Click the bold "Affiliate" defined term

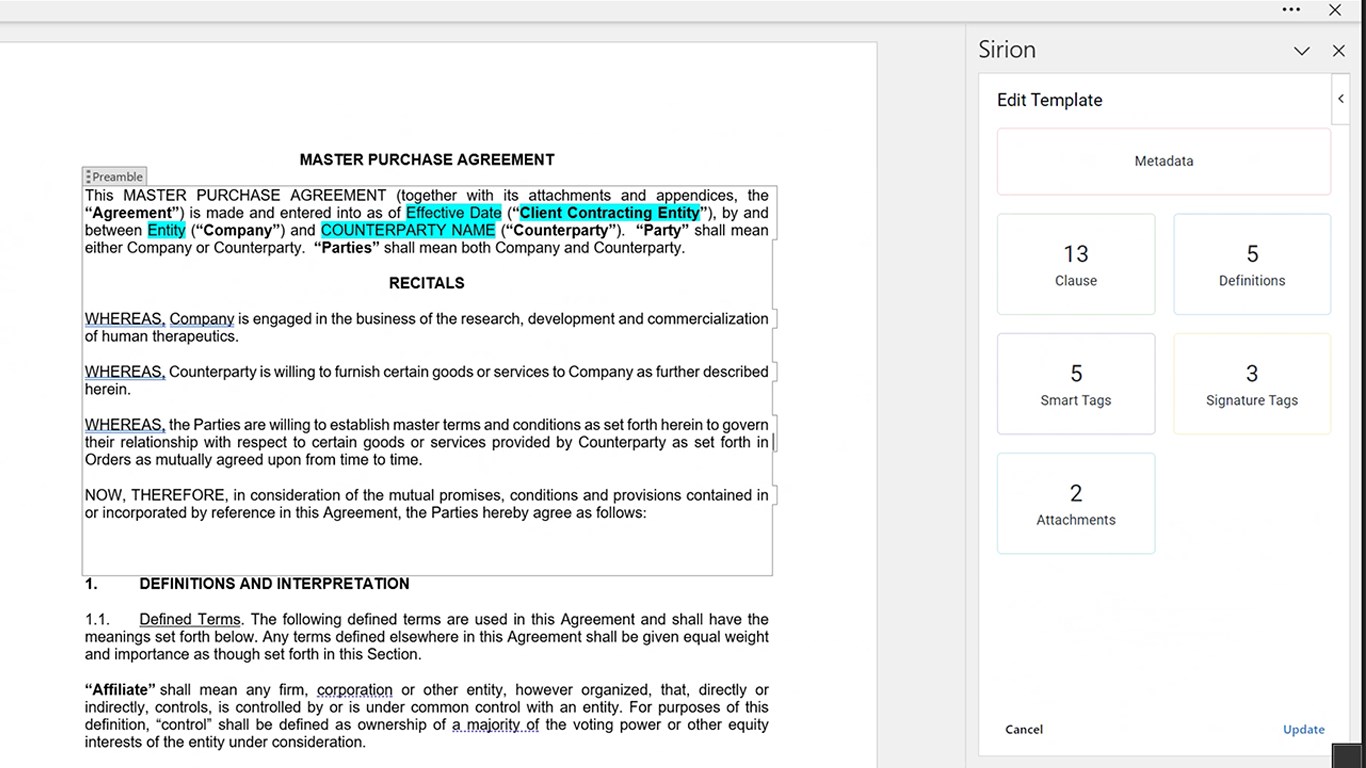[x=120, y=690]
